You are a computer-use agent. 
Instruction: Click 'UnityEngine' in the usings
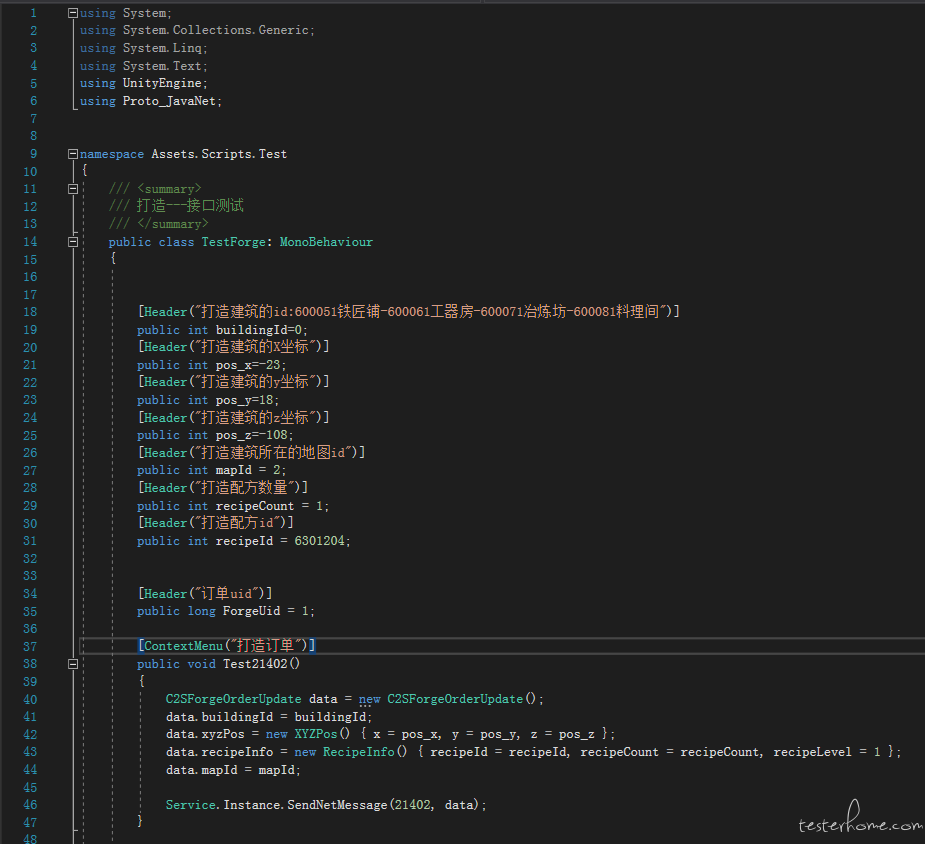(162, 83)
